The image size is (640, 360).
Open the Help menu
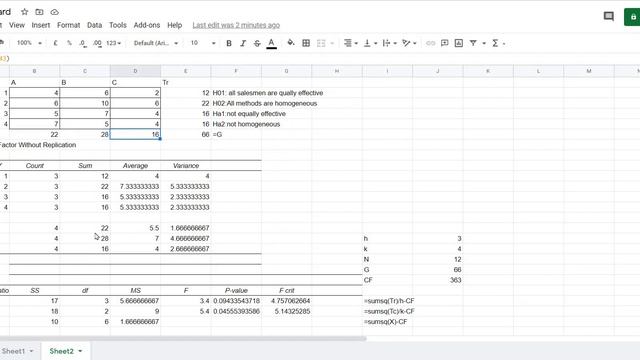[x=174, y=25]
